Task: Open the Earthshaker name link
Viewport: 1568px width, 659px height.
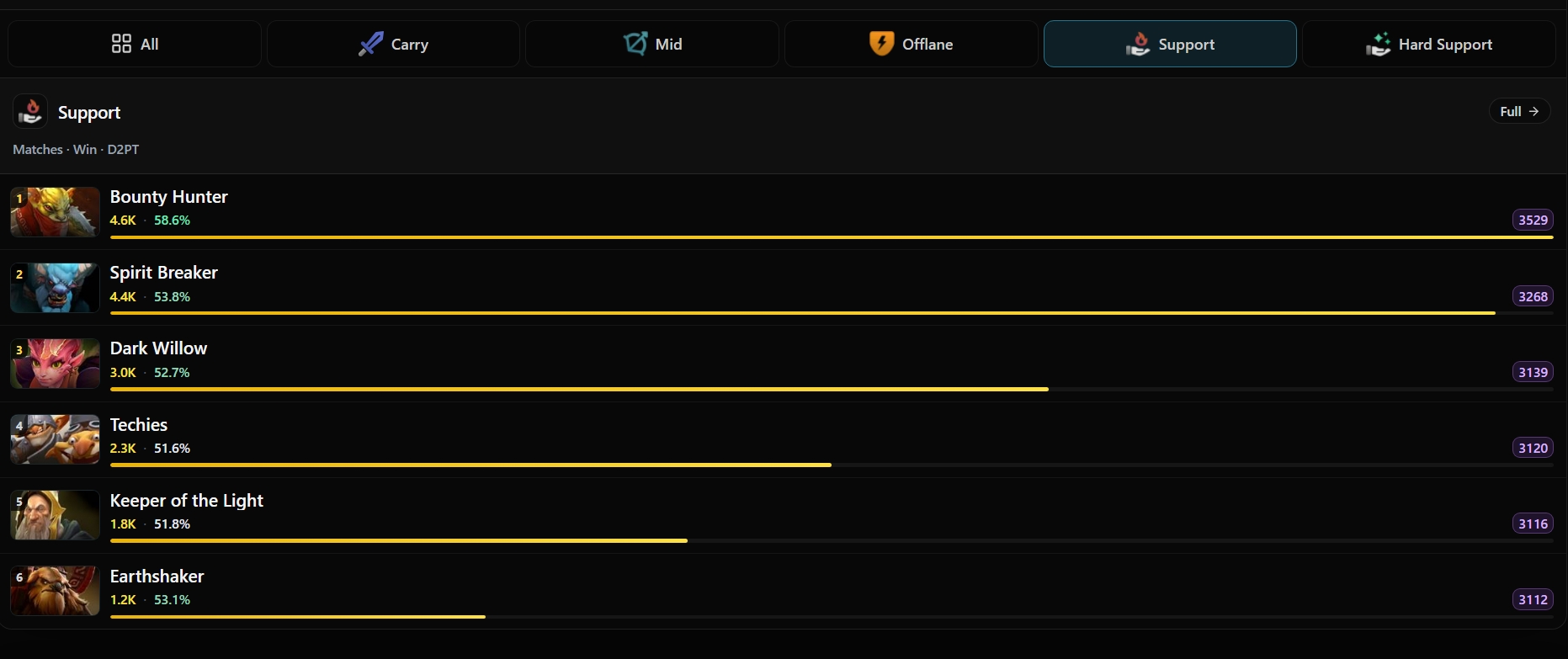Action: coord(157,577)
